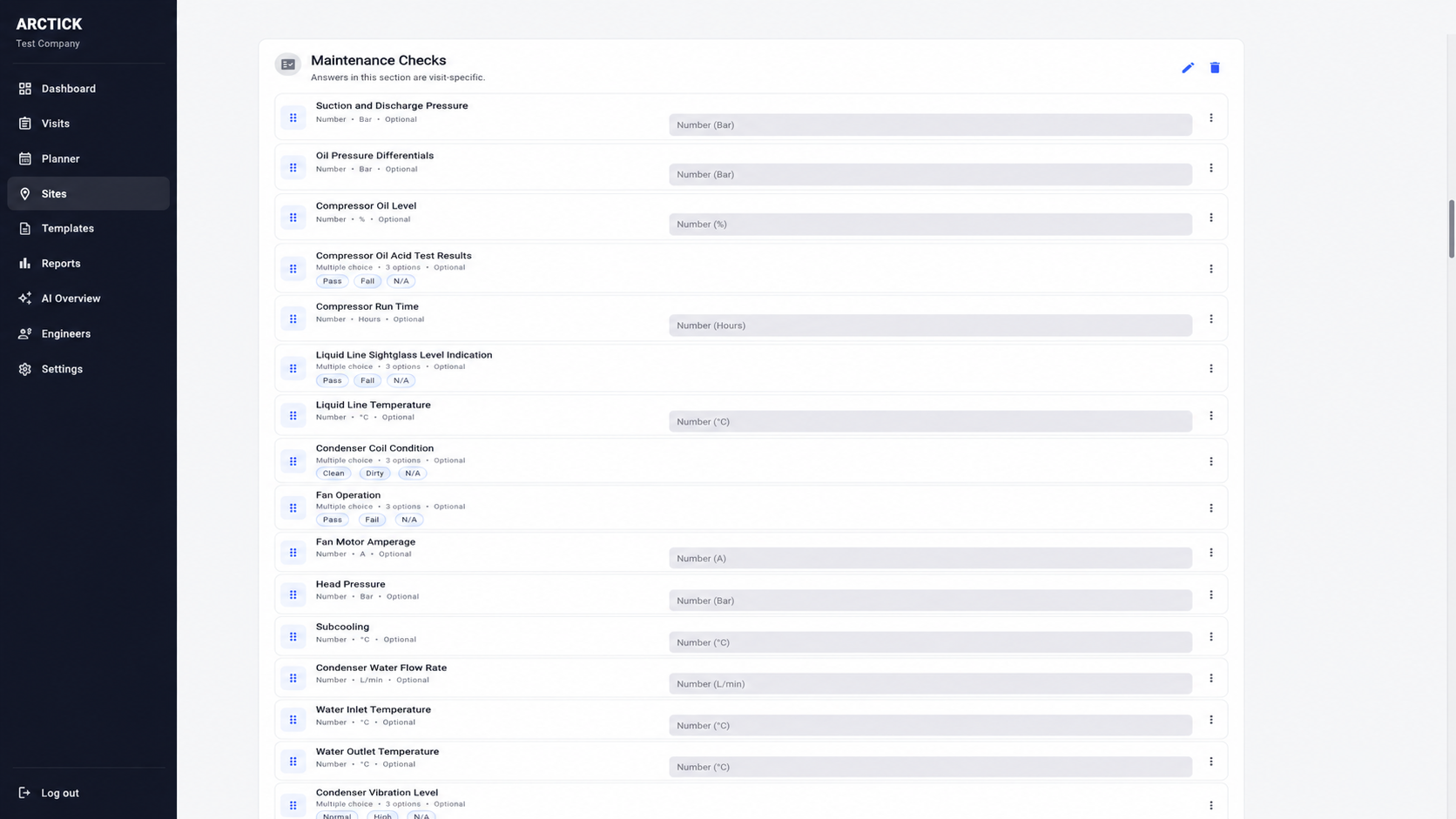Focus Compressor Oil Level percent input
Screen dimensions: 1456x819
coord(930,225)
